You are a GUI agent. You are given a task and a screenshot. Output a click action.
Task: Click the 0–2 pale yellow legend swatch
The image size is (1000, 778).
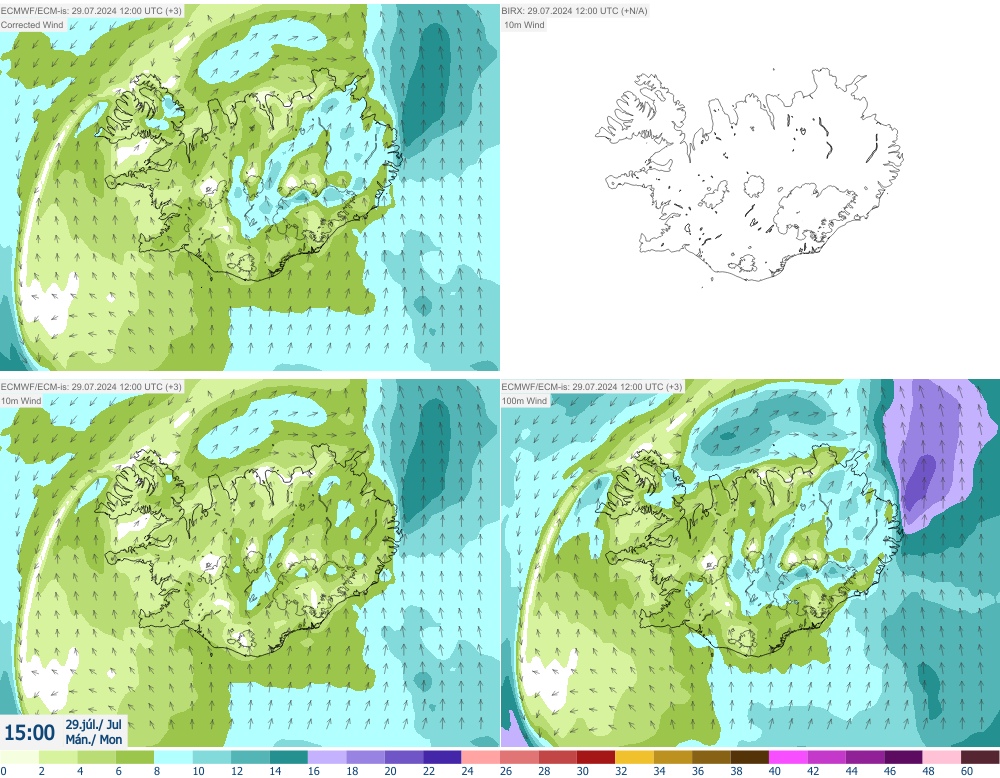[x=20, y=757]
